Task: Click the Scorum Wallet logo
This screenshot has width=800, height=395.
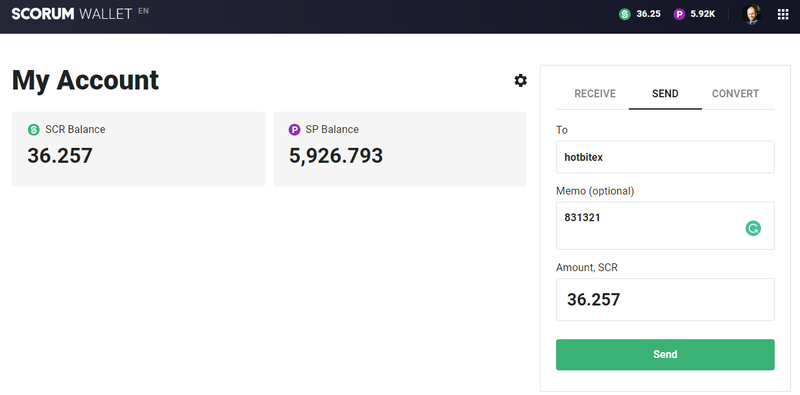Action: pyautogui.click(x=72, y=14)
